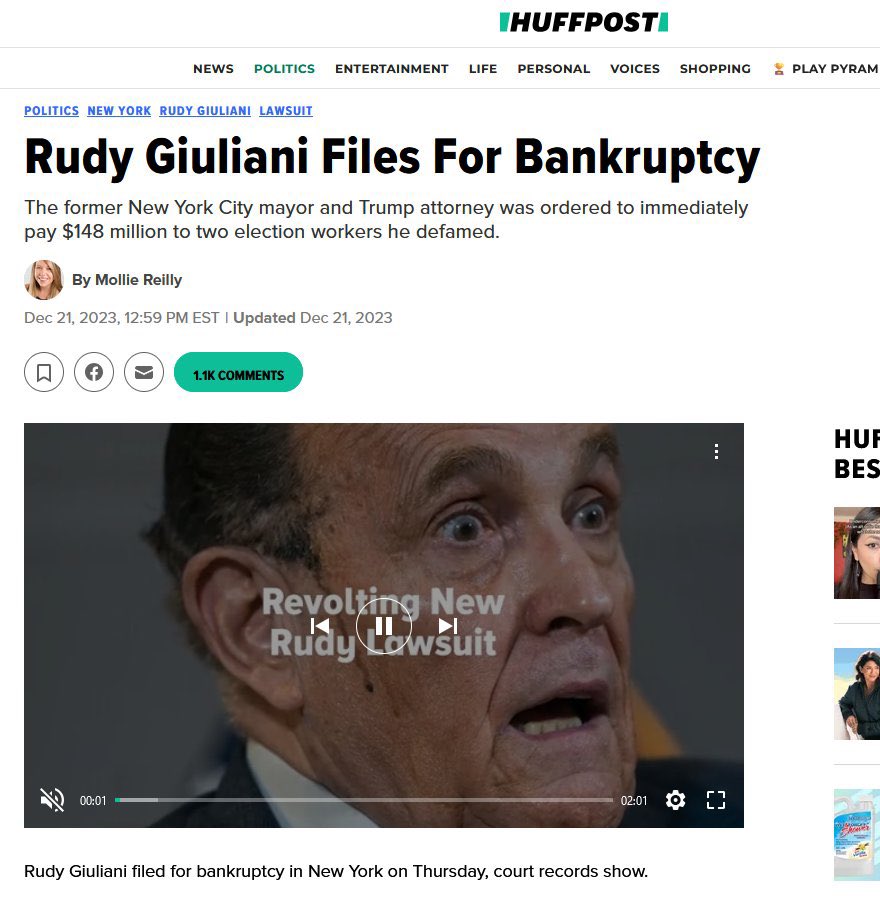Open the video settings gear
This screenshot has width=880, height=901.
pos(675,800)
